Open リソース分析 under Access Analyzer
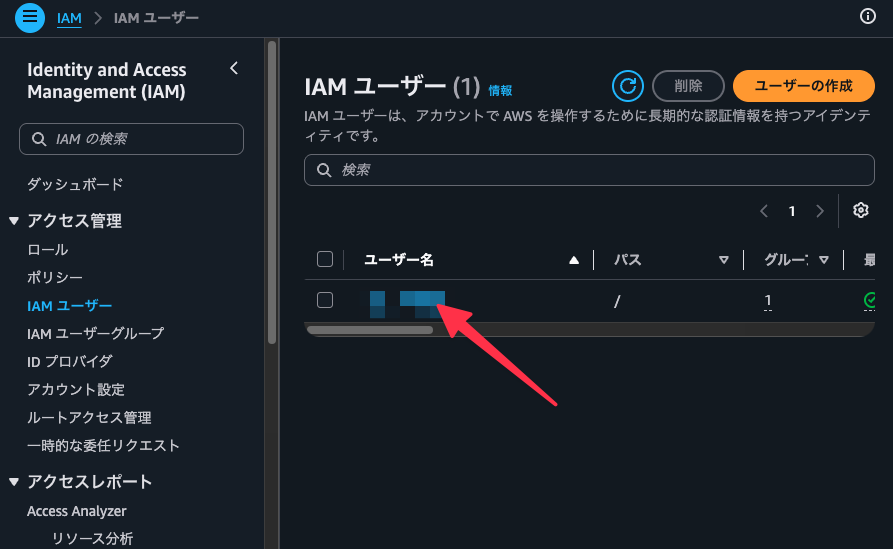 click(92, 538)
